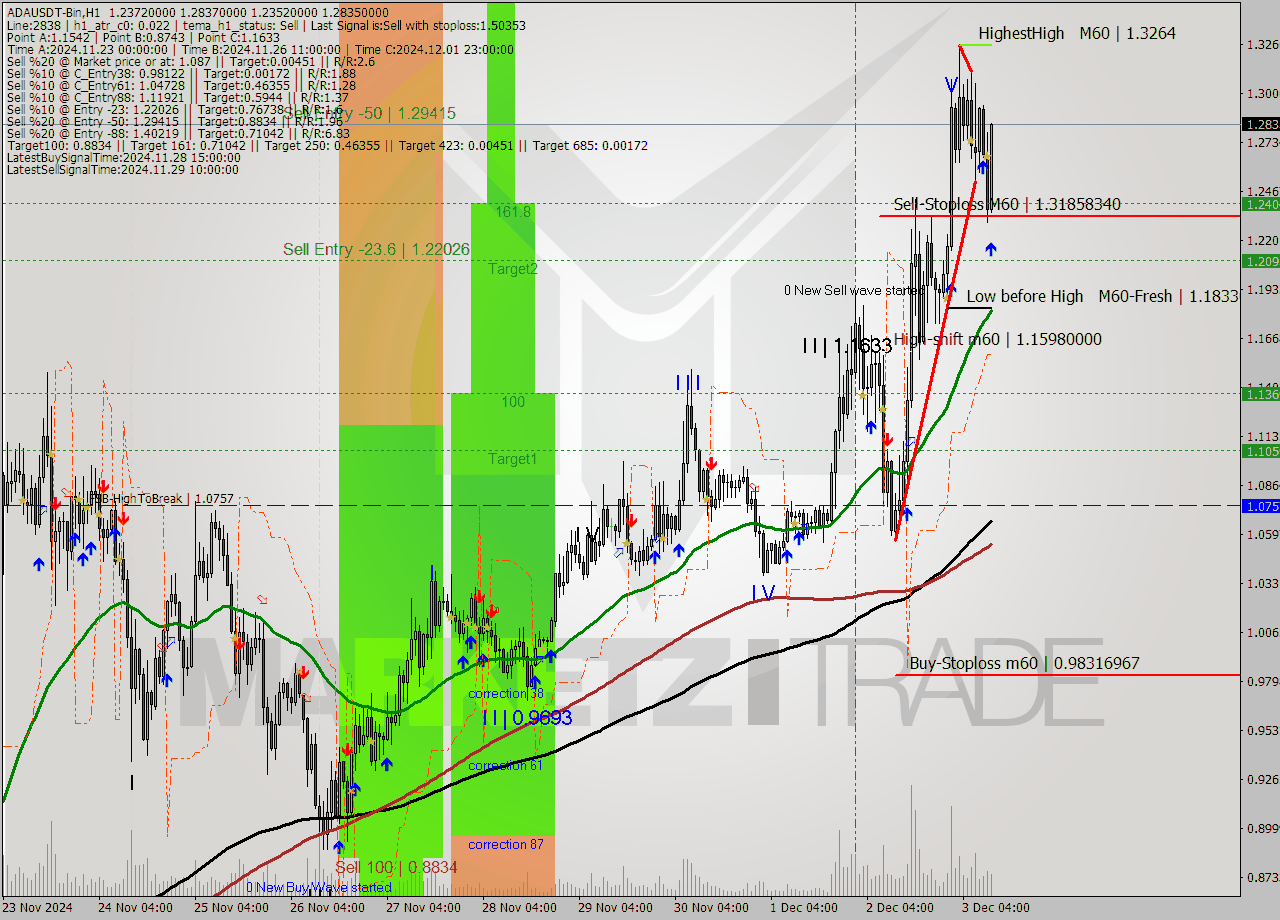Click the 23 Nov 2024 date label

(39, 908)
